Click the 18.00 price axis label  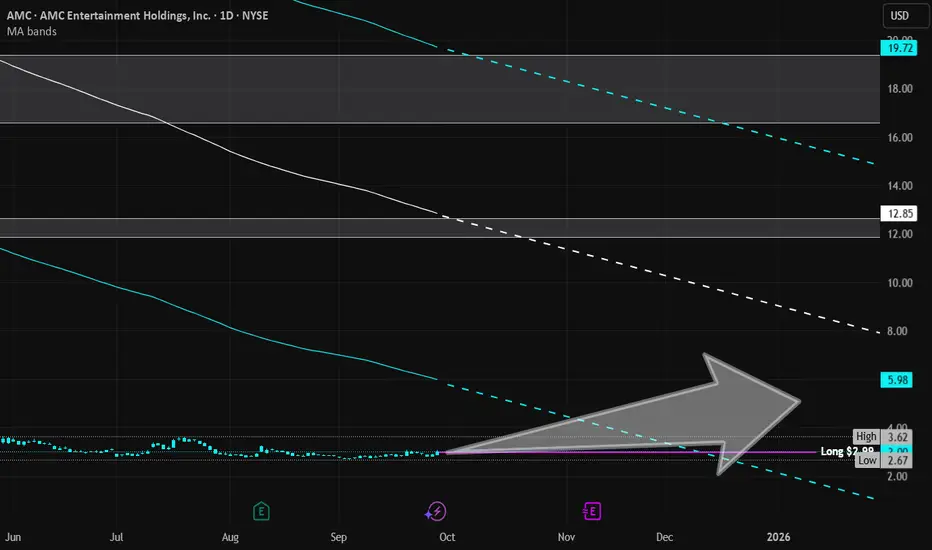pos(899,89)
